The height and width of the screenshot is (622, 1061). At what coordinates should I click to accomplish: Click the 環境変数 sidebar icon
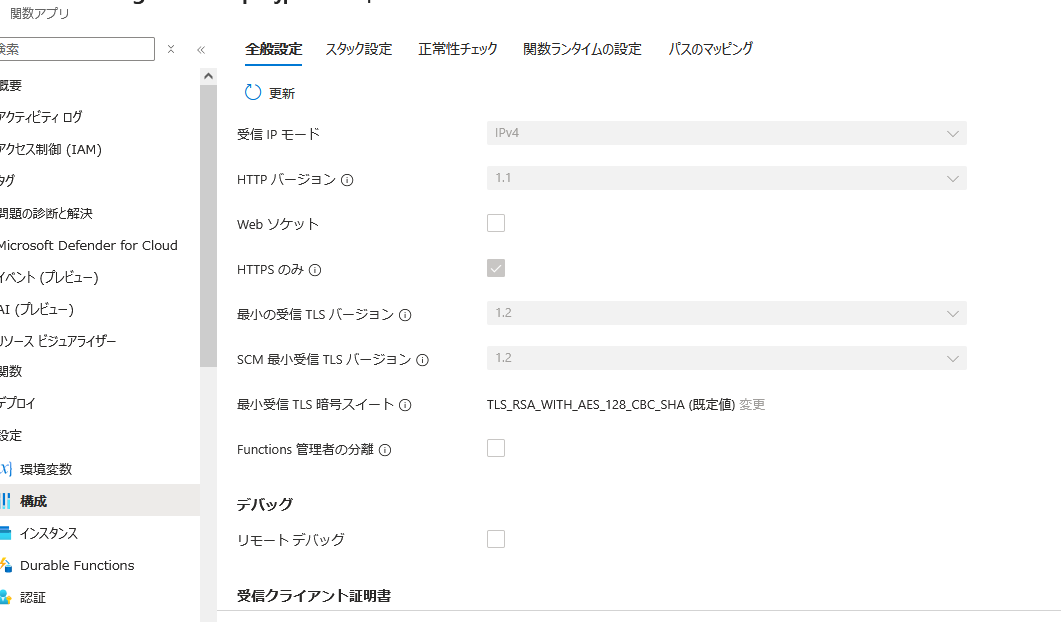(5, 468)
